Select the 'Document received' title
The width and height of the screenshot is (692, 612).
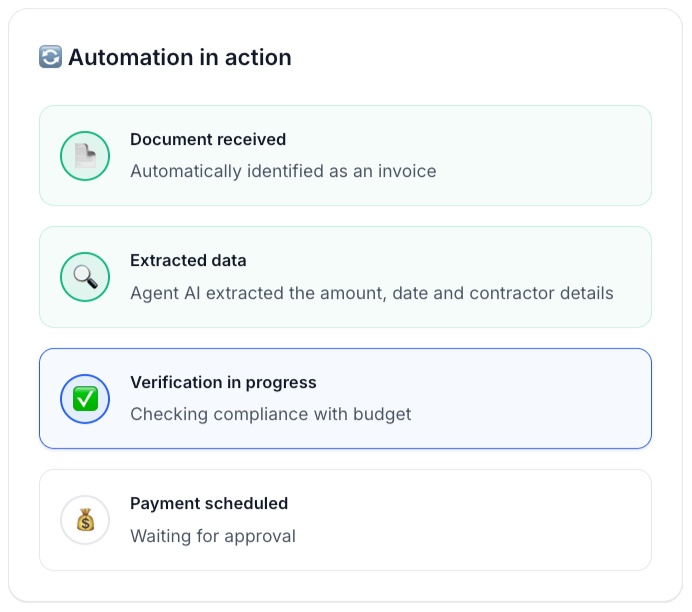208,140
